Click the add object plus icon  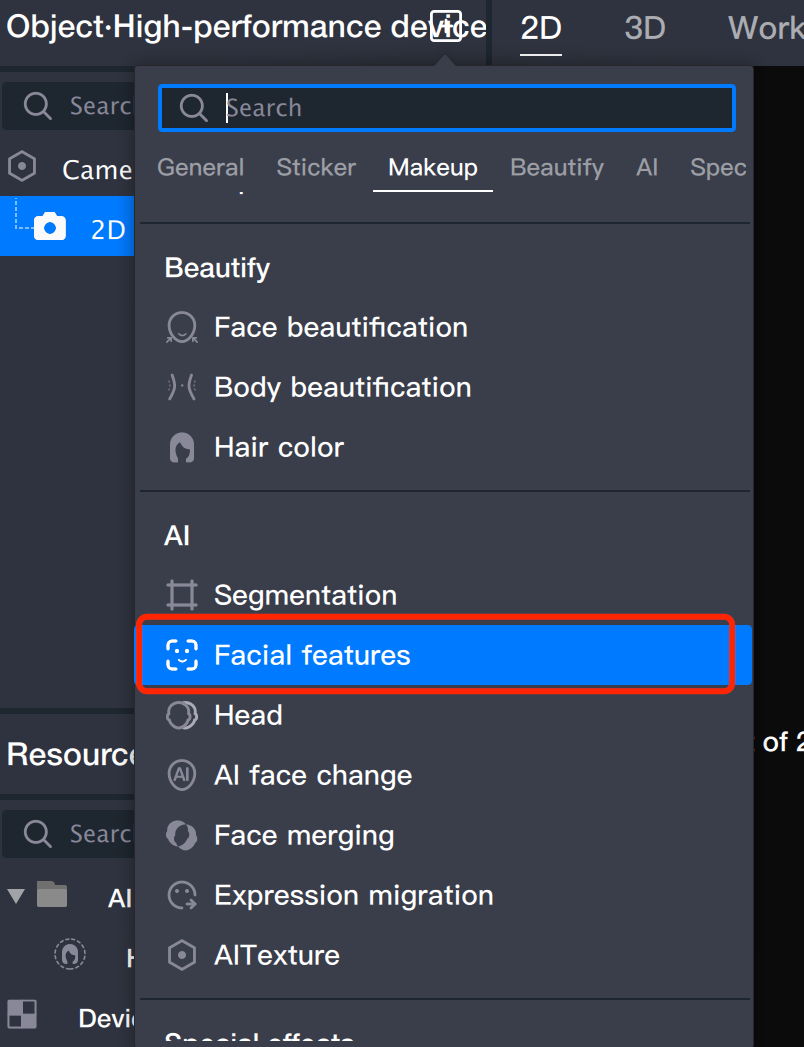click(x=445, y=26)
